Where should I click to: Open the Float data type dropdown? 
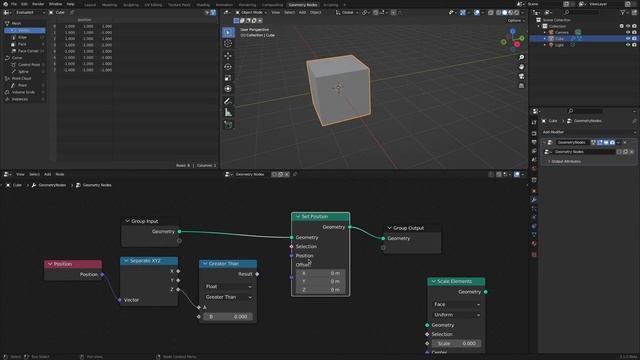[x=228, y=287]
